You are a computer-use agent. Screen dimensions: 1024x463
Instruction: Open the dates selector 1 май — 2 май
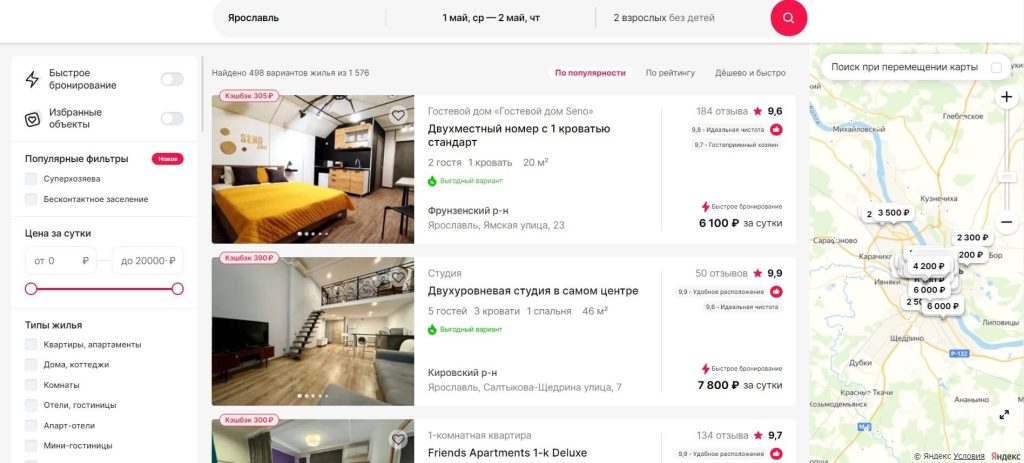(490, 18)
